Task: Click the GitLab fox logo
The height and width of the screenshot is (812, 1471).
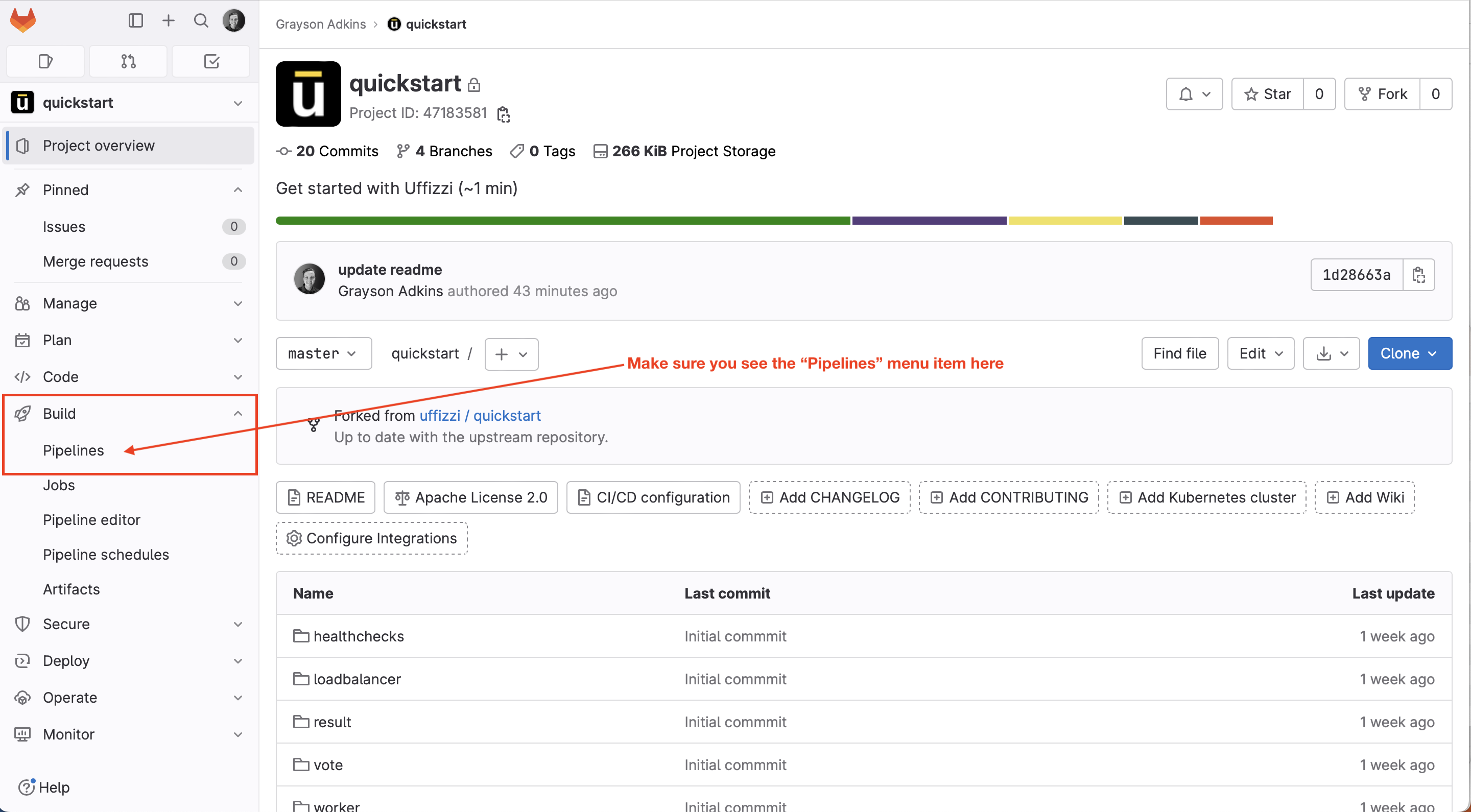Action: 23,20
